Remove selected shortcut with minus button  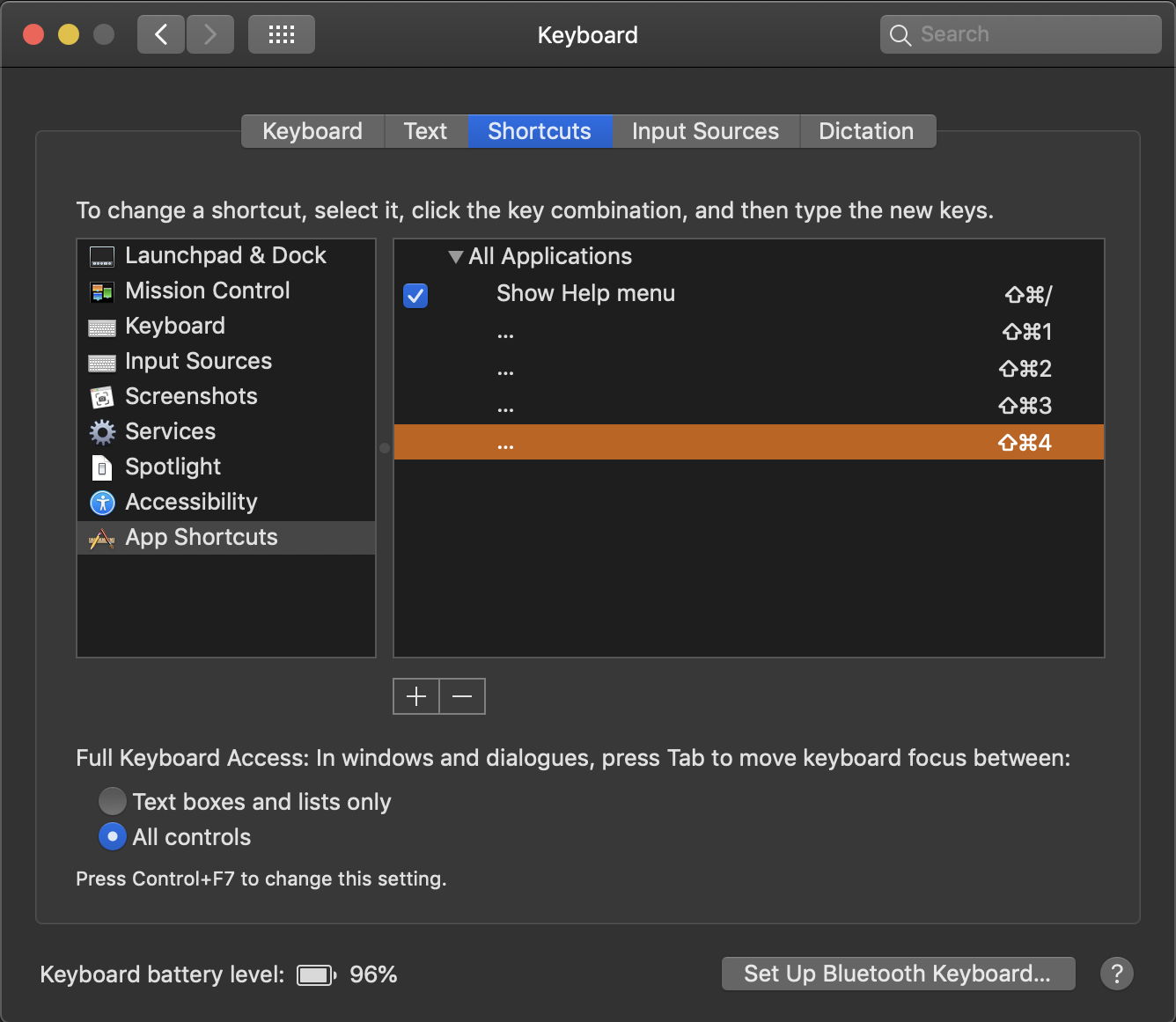[x=462, y=696]
